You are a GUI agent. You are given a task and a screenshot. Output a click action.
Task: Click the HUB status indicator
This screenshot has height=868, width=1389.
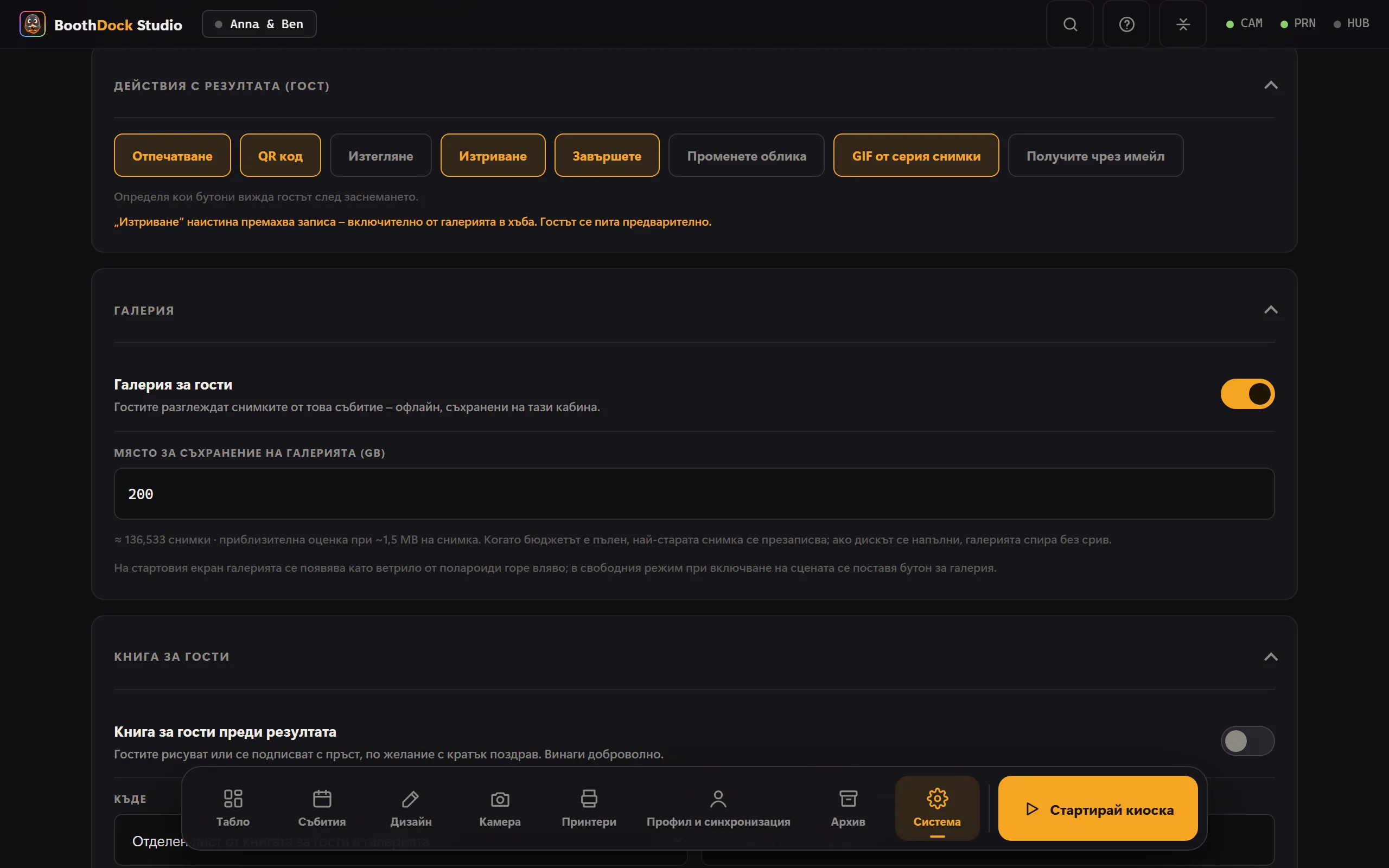click(1352, 23)
